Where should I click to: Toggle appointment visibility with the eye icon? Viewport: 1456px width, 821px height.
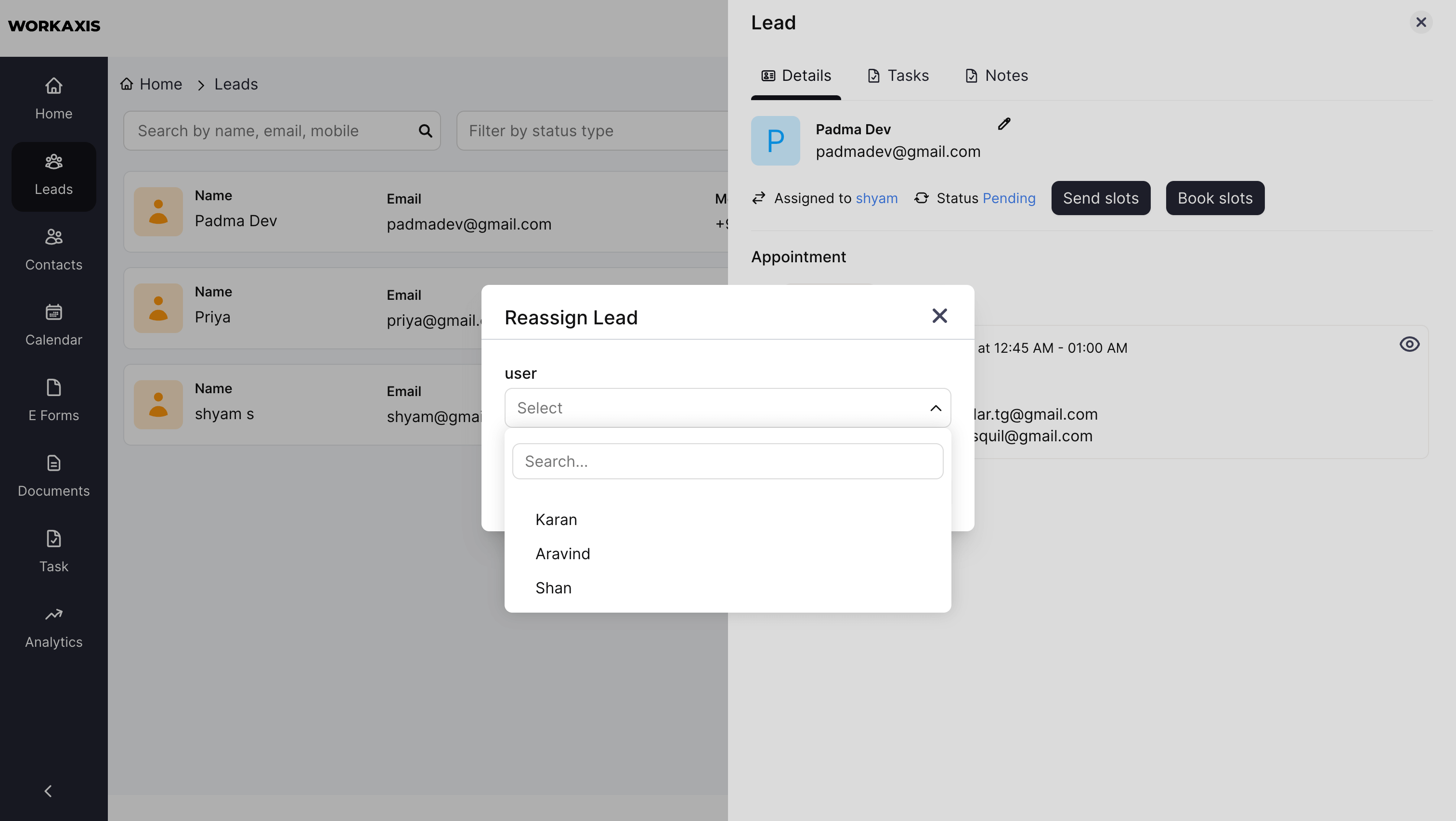pos(1409,345)
